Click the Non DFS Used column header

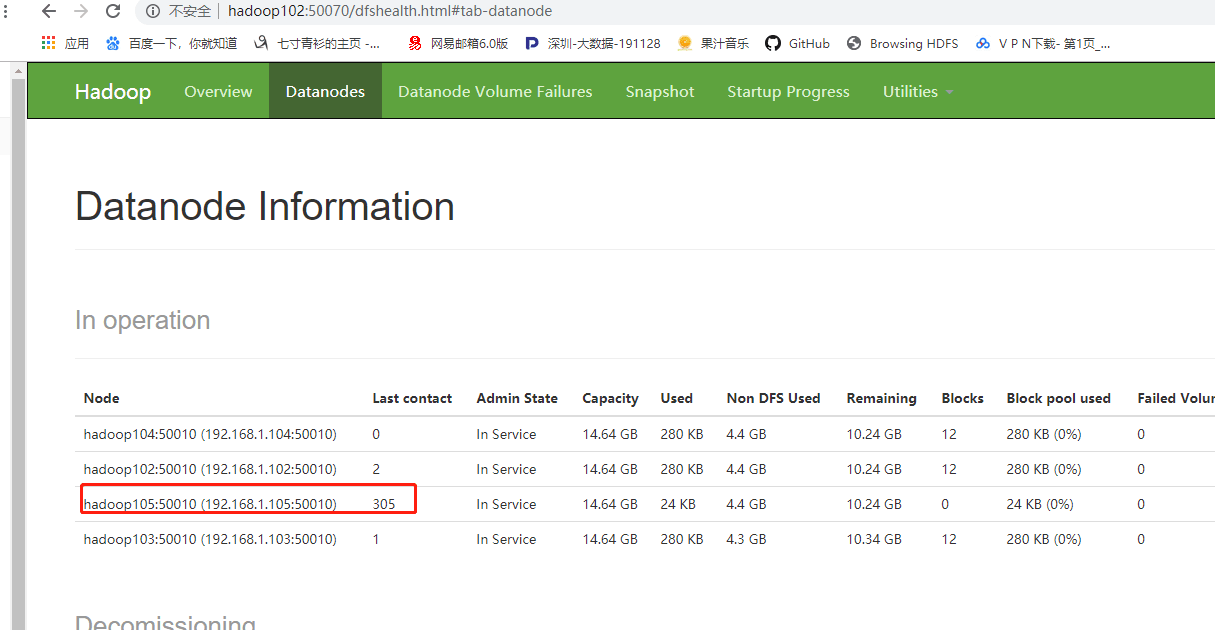point(773,398)
